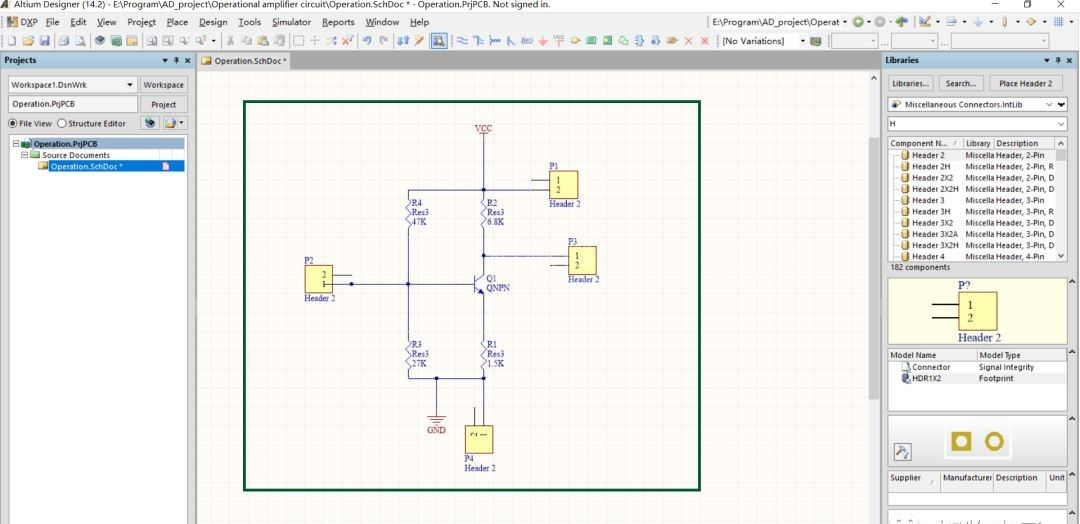The image size is (1080, 524).
Task: Click the Place Header 2 button
Action: pyautogui.click(x=1025, y=83)
